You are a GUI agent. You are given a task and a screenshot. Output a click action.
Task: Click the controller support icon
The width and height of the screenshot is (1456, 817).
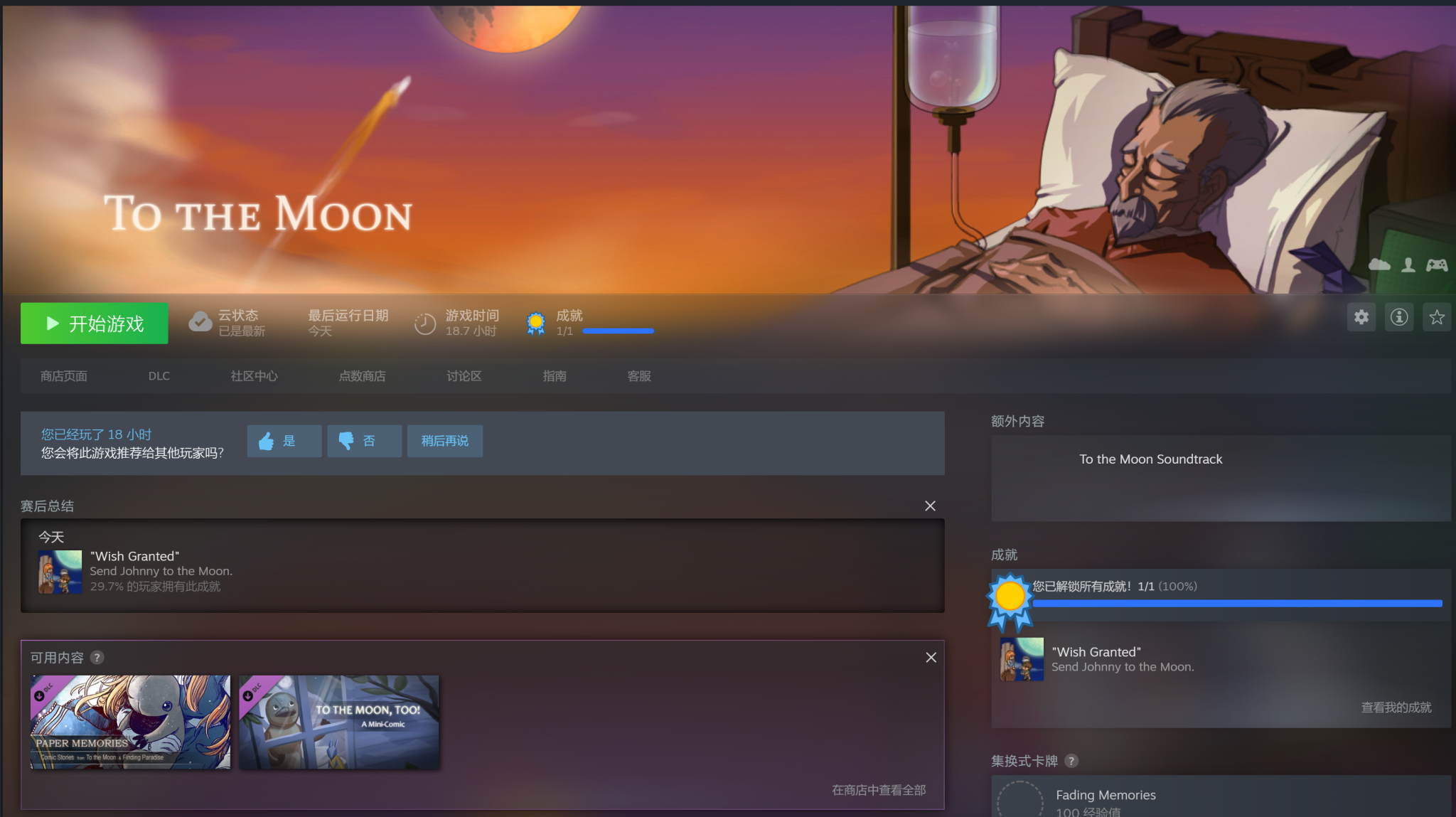coord(1437,265)
